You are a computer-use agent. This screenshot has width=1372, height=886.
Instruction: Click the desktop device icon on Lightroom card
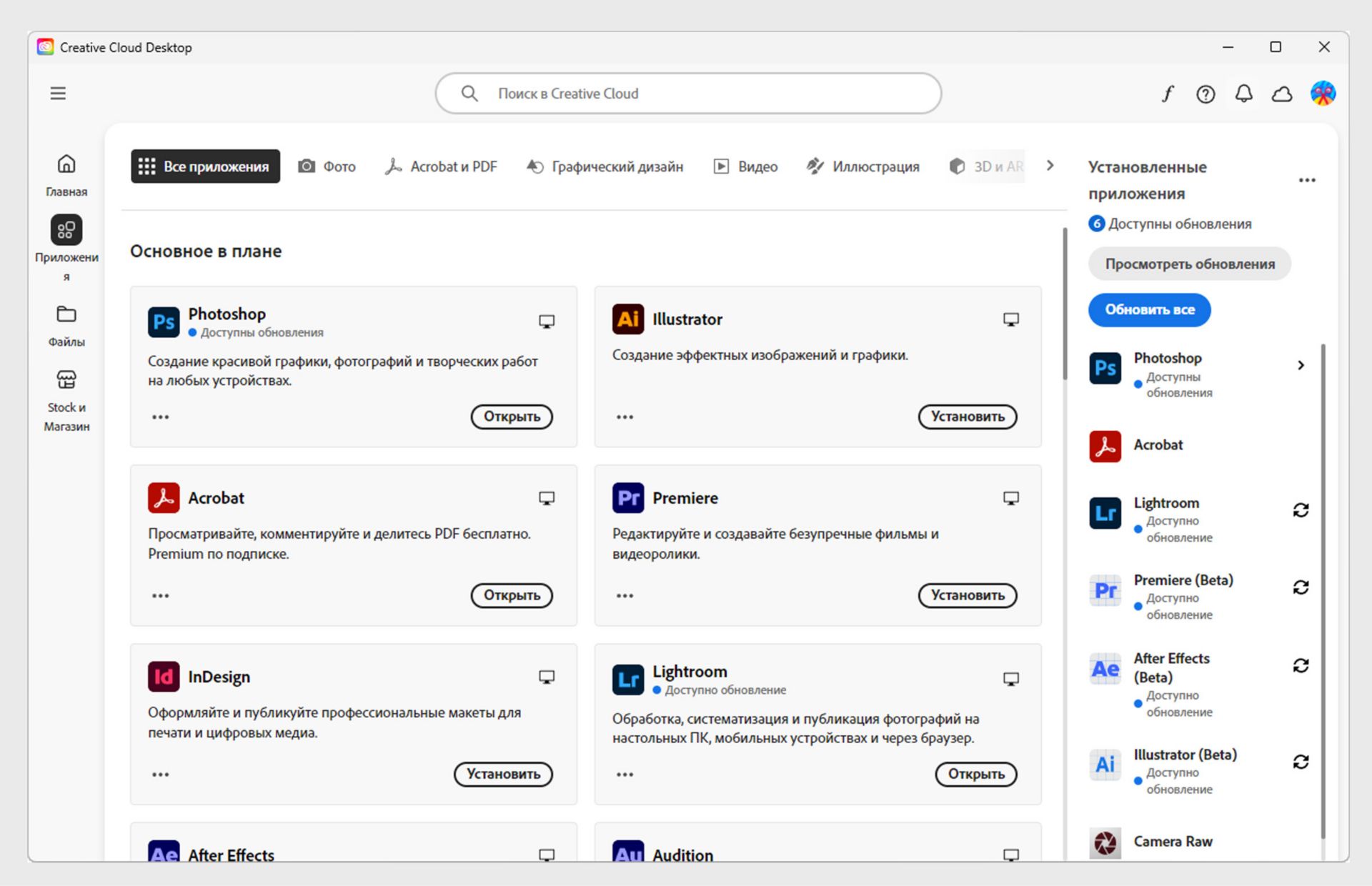click(1011, 679)
